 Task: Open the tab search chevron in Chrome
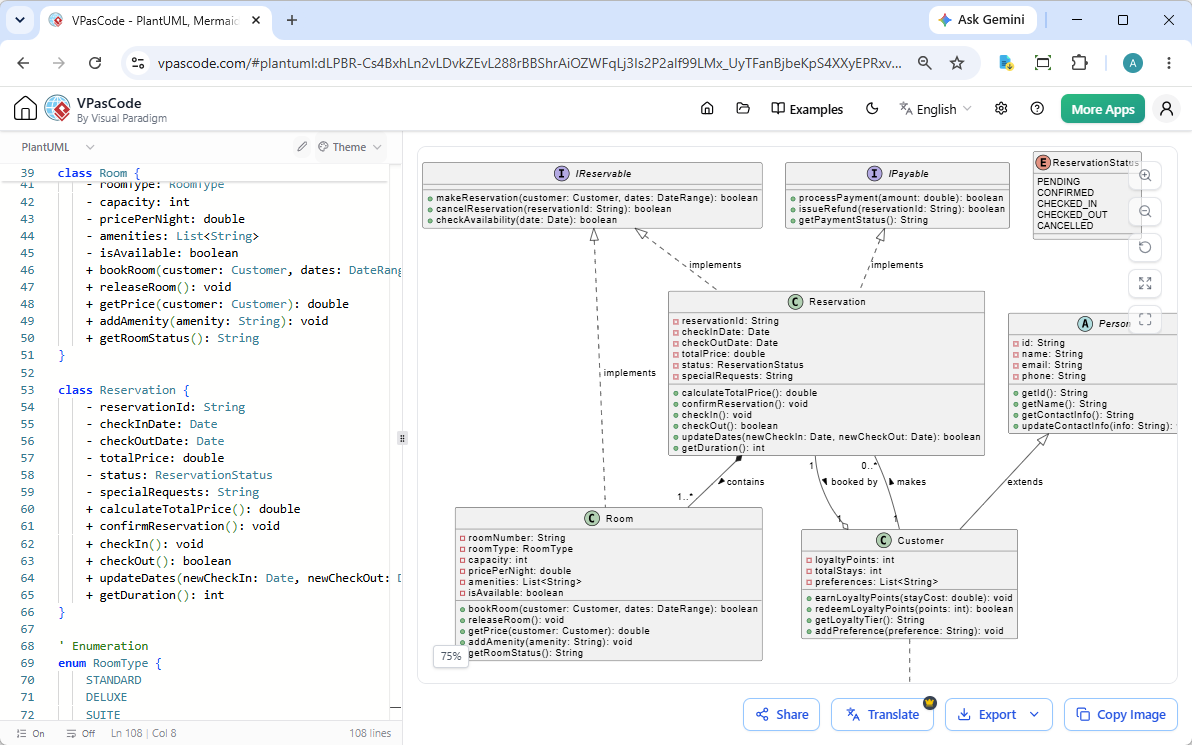coord(20,21)
